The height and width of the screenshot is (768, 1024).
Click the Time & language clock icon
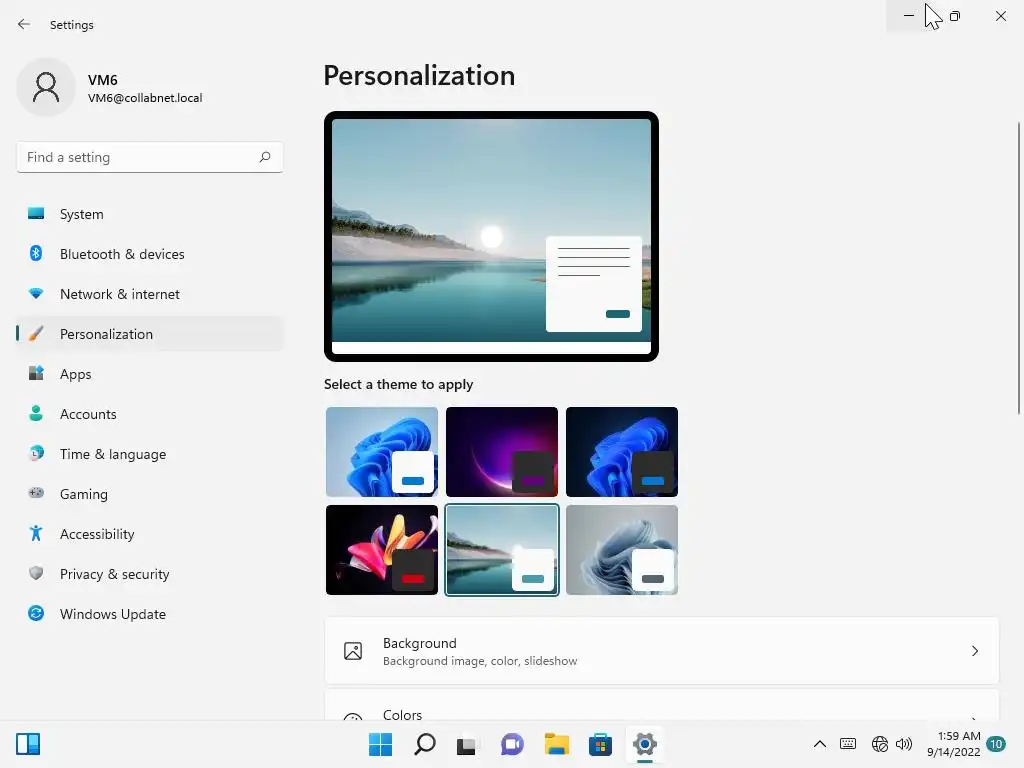pos(36,453)
